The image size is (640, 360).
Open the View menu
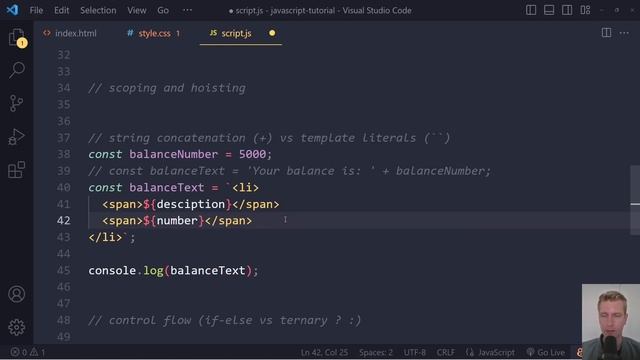[137, 10]
